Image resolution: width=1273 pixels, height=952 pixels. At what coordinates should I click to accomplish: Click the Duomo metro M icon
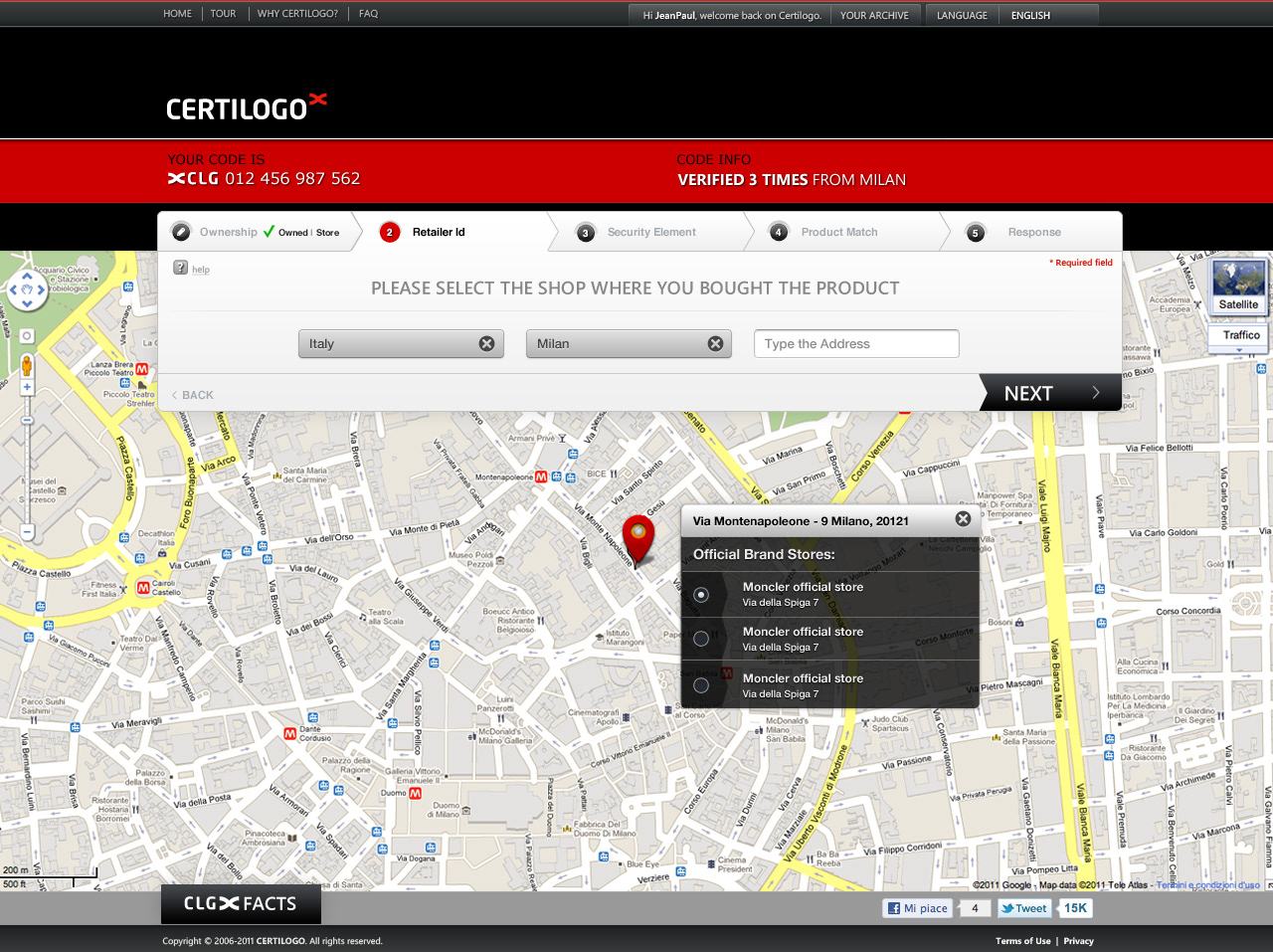click(415, 794)
